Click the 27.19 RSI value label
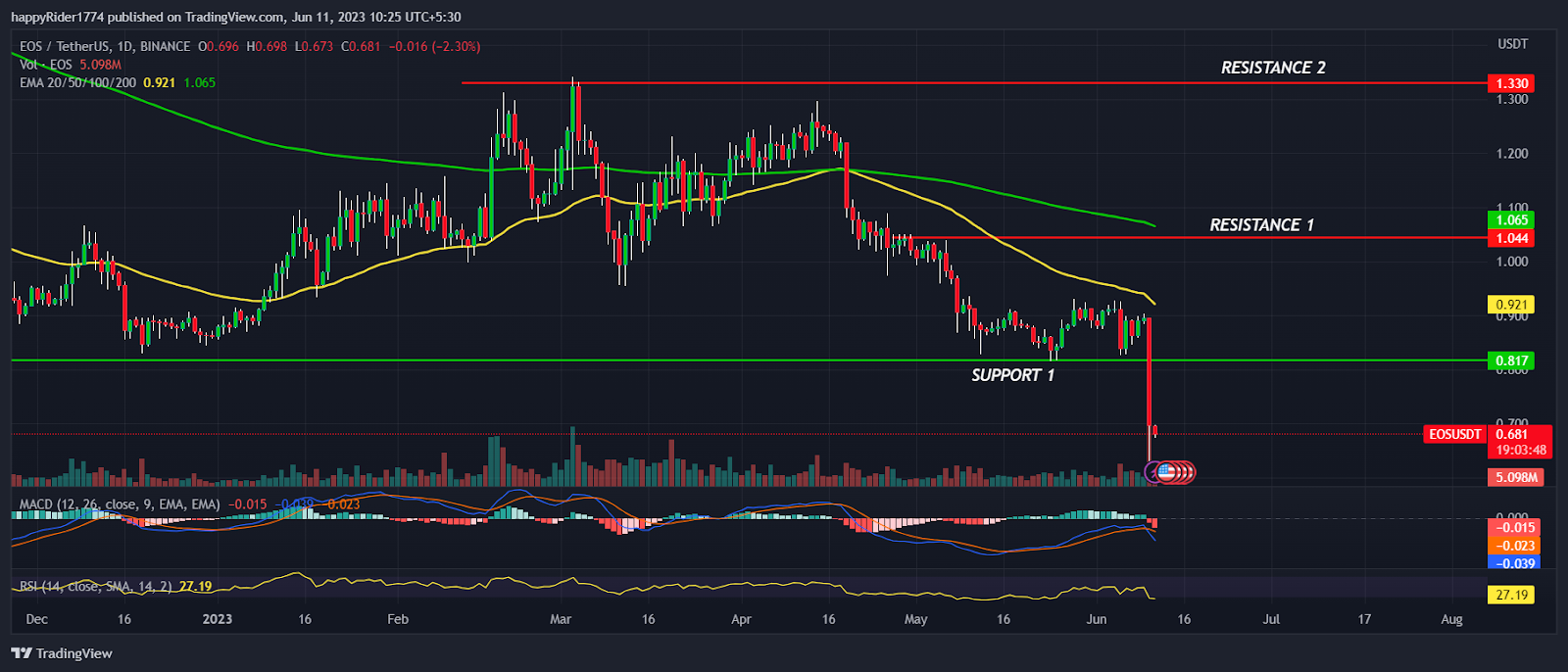The image size is (1568, 672). (1511, 595)
